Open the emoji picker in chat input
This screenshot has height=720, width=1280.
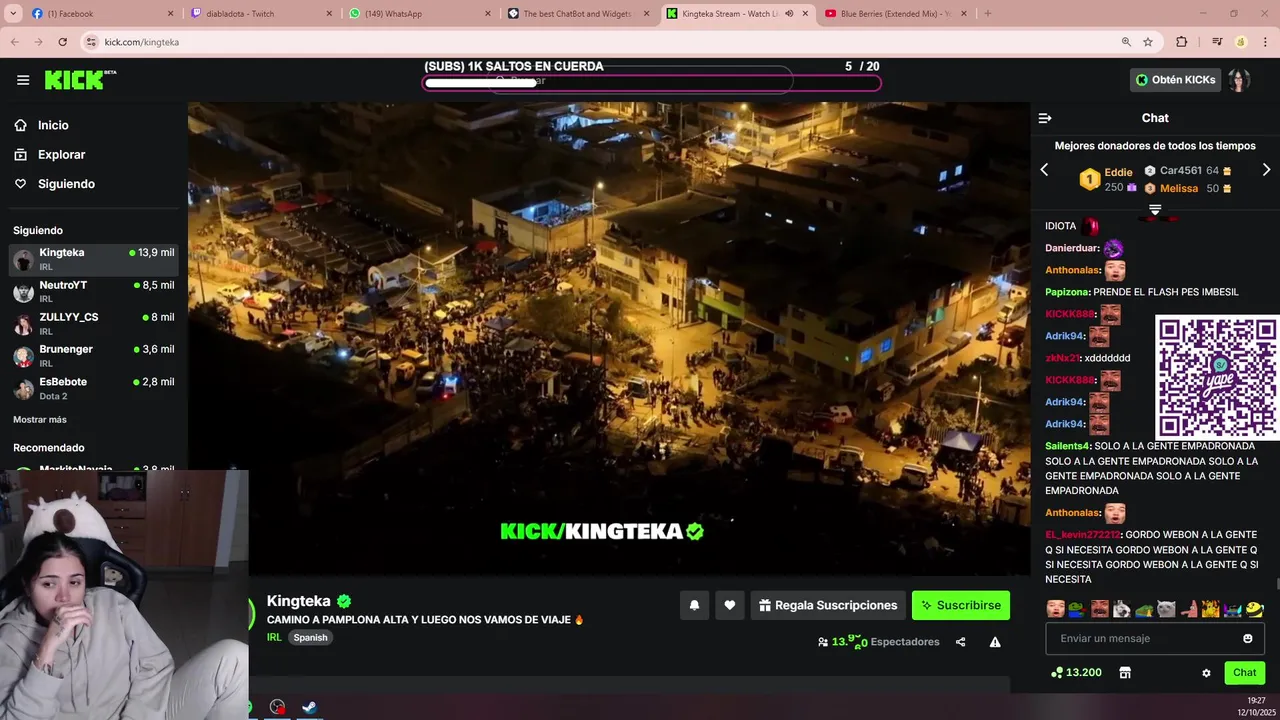(x=1248, y=638)
